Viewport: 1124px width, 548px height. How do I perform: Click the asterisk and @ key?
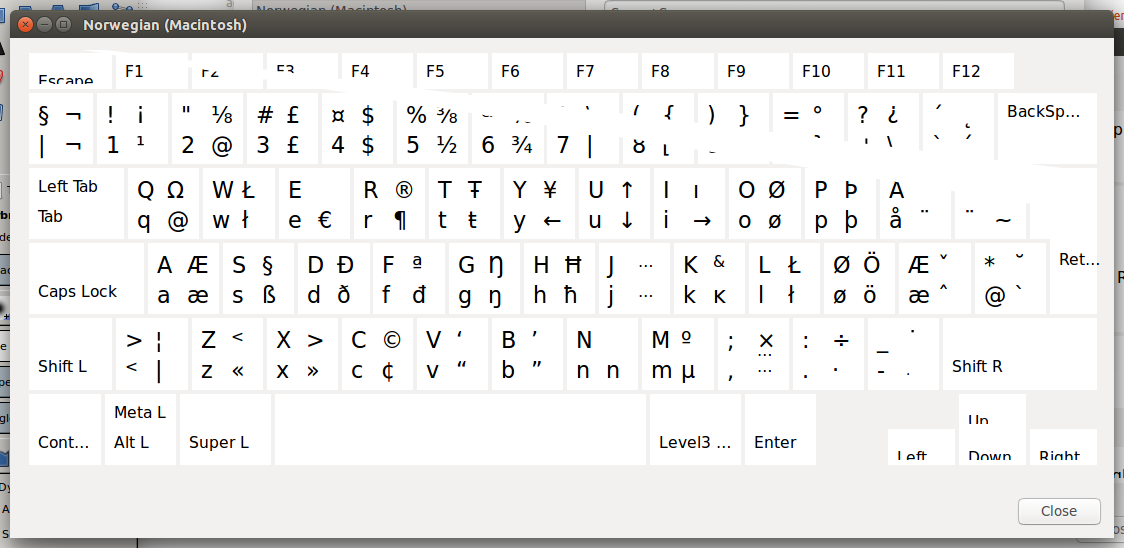(x=1010, y=278)
